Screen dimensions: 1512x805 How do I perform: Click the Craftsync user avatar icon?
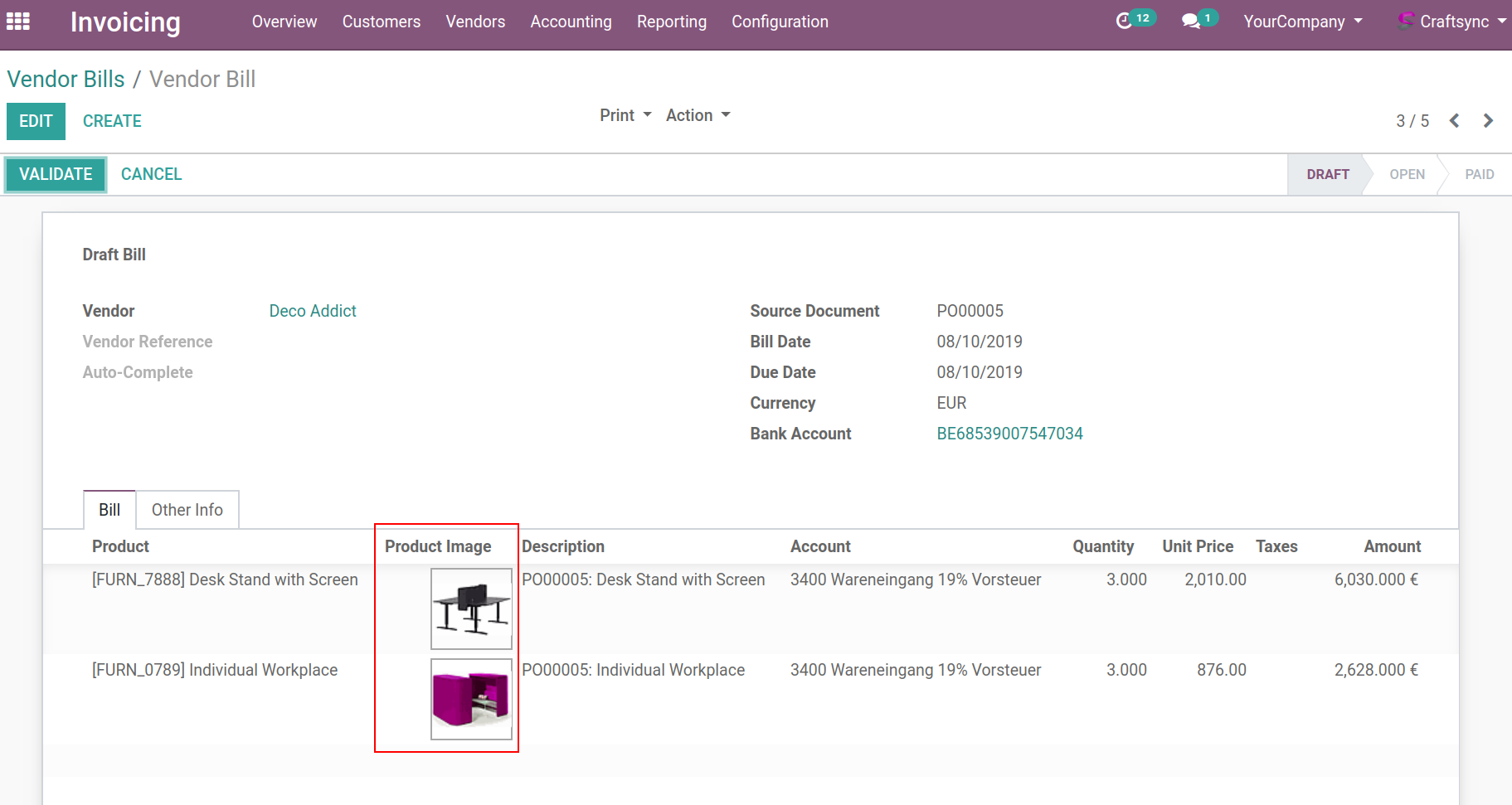(x=1406, y=21)
